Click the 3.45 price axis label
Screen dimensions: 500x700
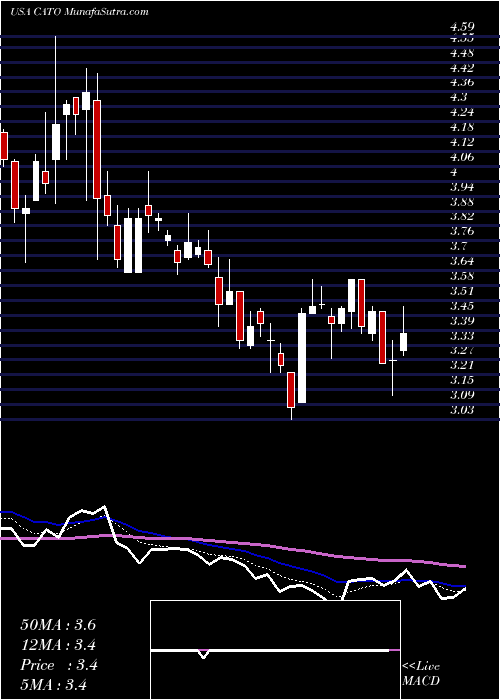tap(462, 306)
